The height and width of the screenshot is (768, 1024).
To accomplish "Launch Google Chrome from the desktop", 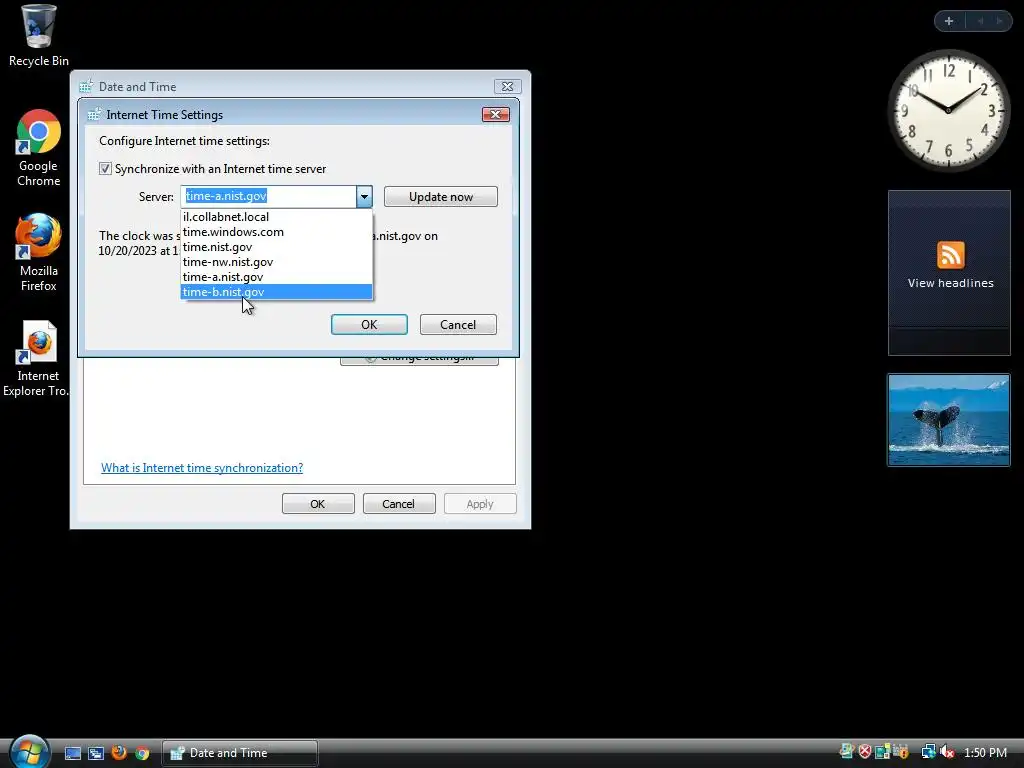I will (38, 148).
